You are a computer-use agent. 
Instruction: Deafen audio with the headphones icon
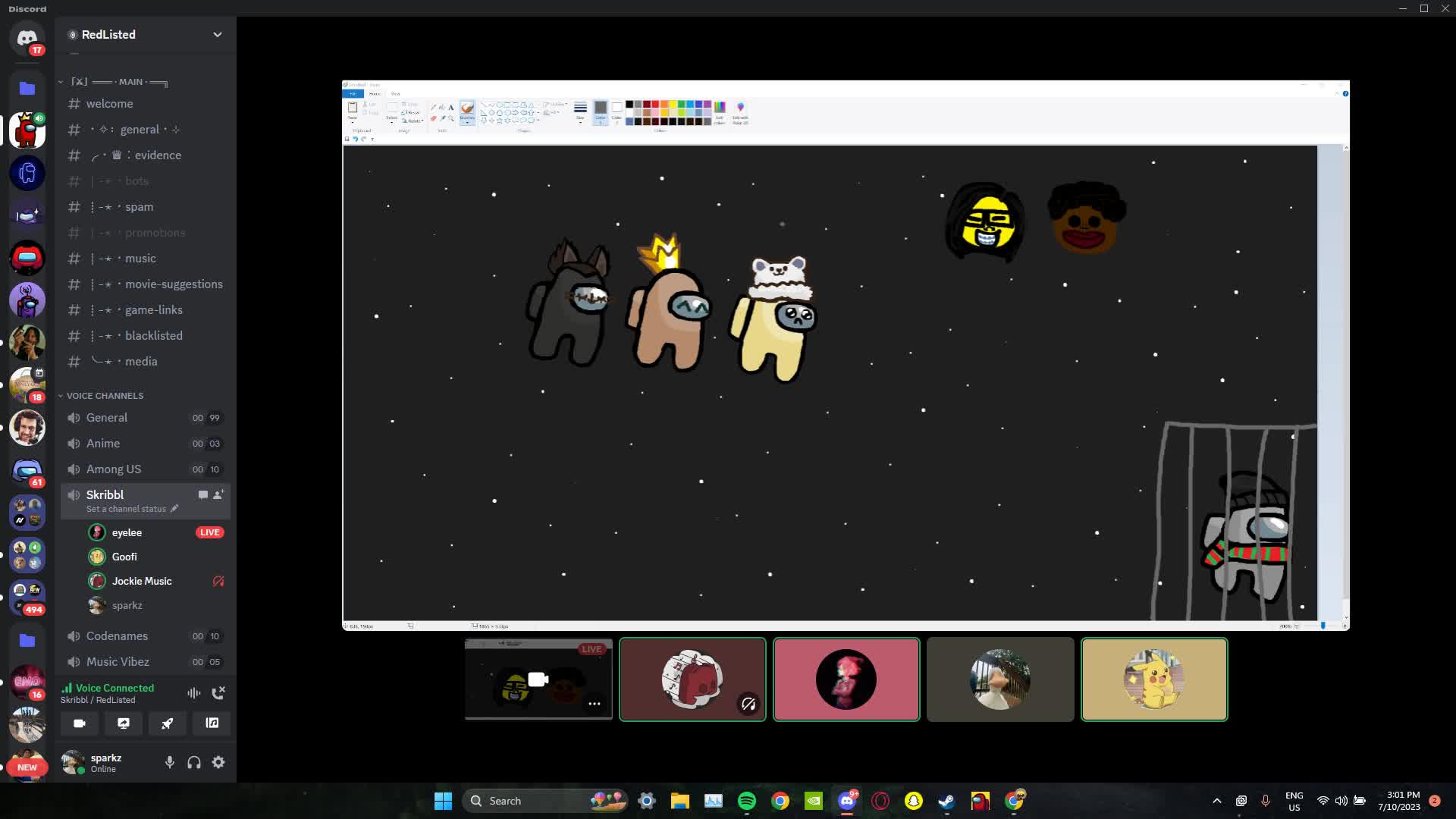(x=193, y=762)
